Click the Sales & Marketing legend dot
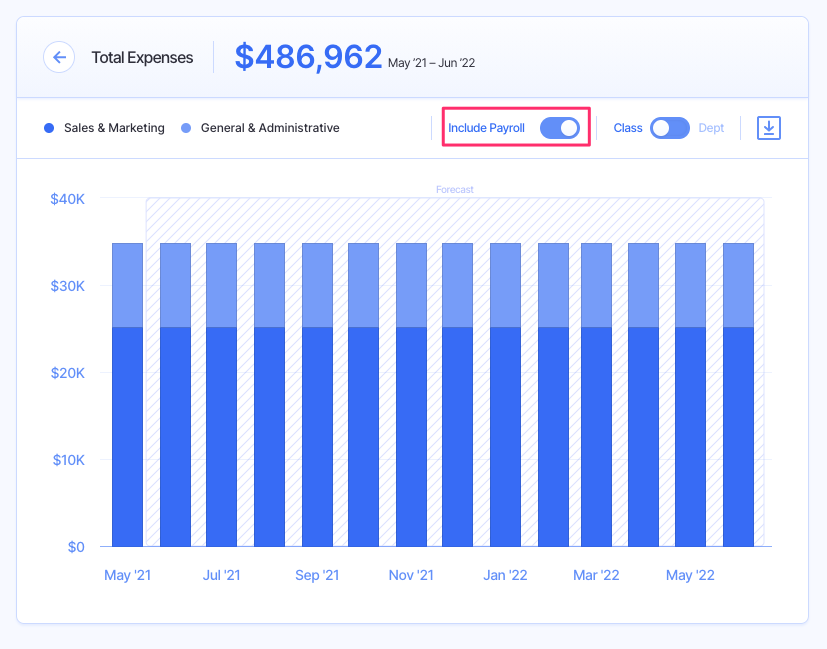This screenshot has width=827, height=649. click(x=49, y=128)
